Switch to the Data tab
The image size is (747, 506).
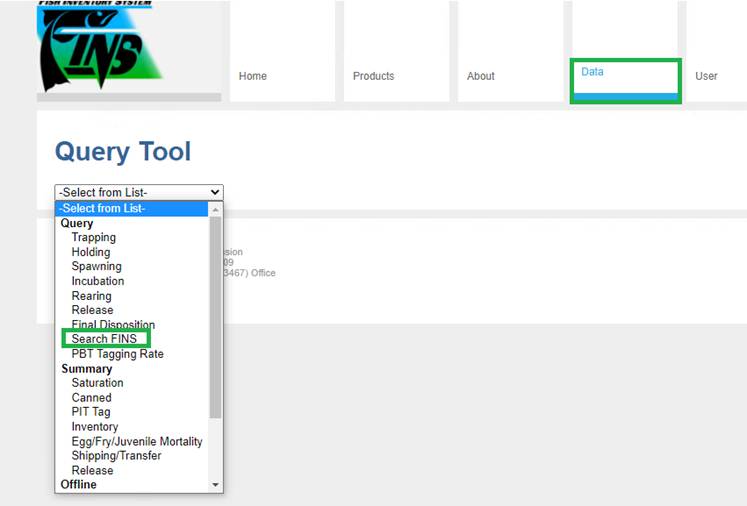pyautogui.click(x=593, y=72)
